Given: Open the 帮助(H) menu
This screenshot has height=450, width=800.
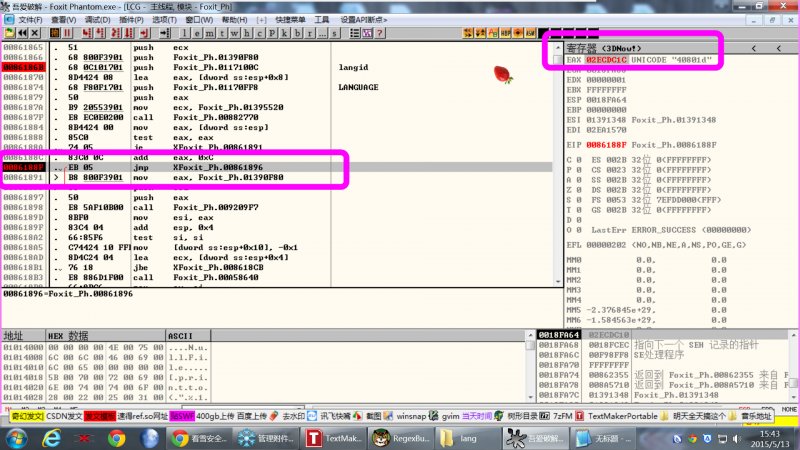Looking at the screenshot, I should (x=234, y=19).
